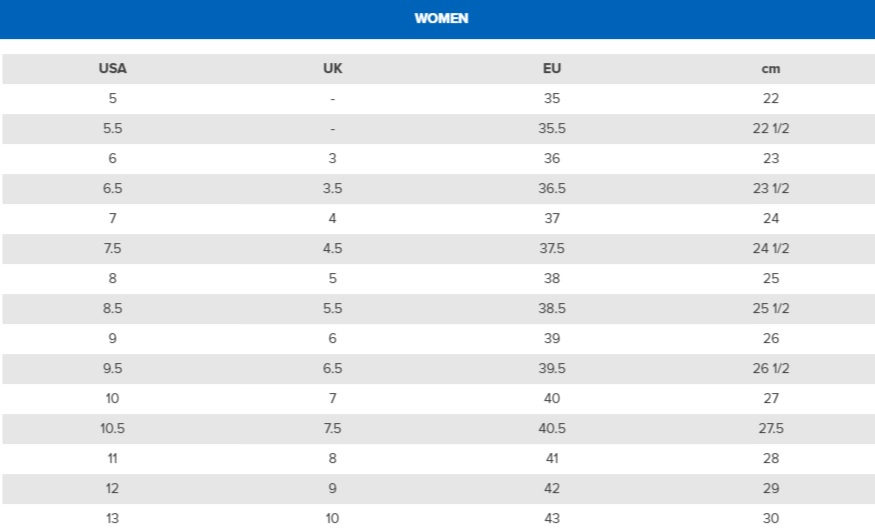Viewport: 875px width, 531px height.
Task: Select EU size 40.5 cell
Action: (x=551, y=428)
